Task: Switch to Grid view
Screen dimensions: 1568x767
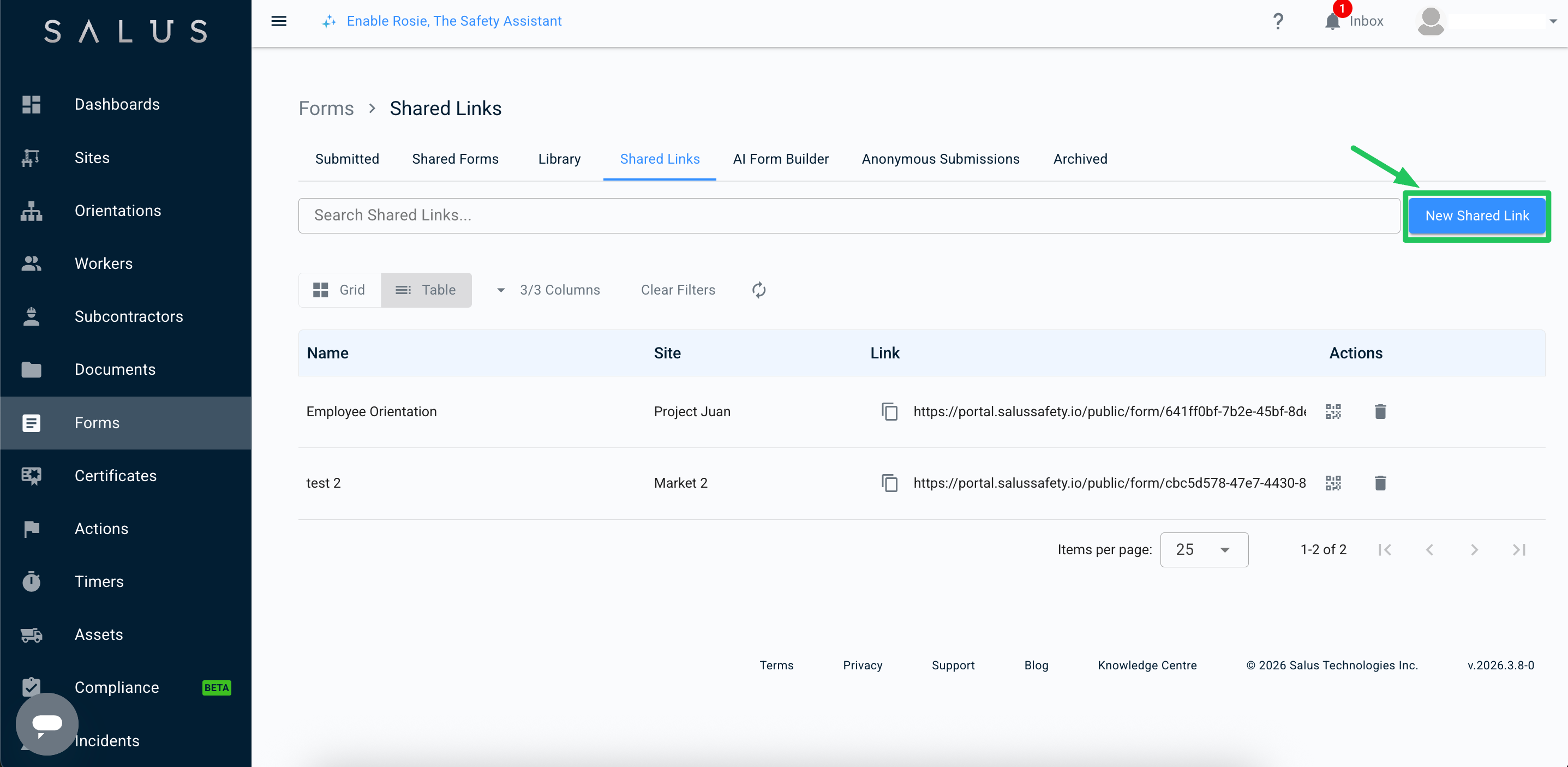Action: click(340, 290)
